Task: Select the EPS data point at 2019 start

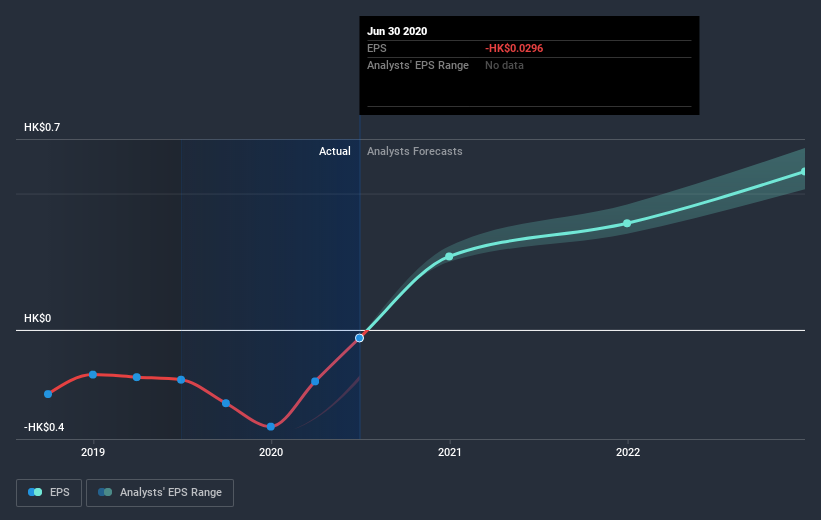Action: coord(93,374)
